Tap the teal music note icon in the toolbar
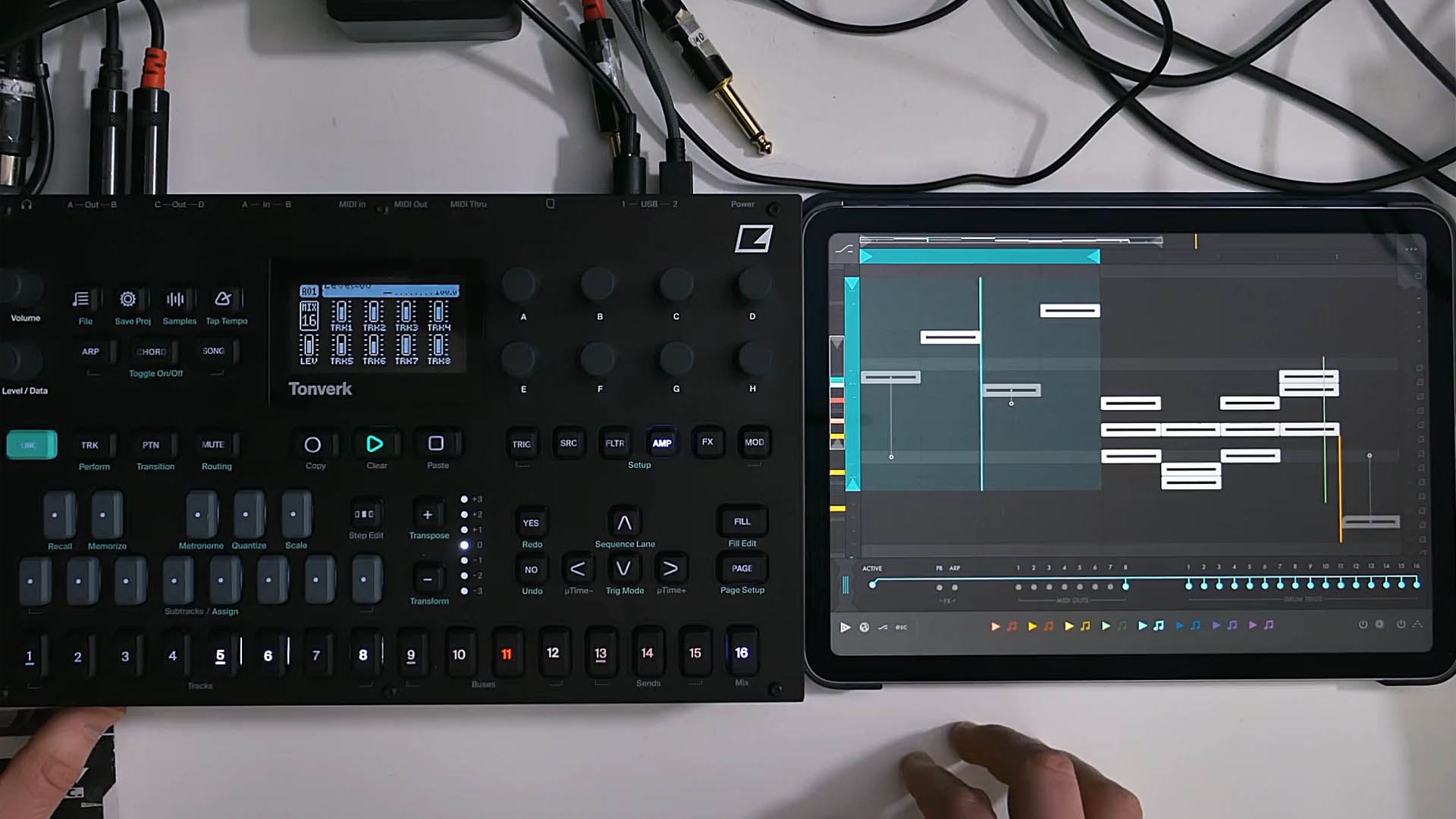The image size is (1456, 819). pos(1158,626)
